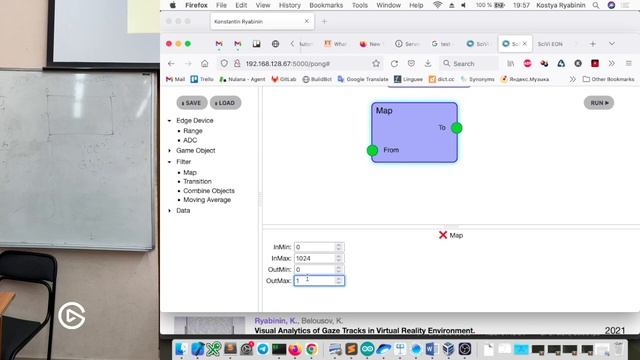Open the File menu in menu bar

221,5
